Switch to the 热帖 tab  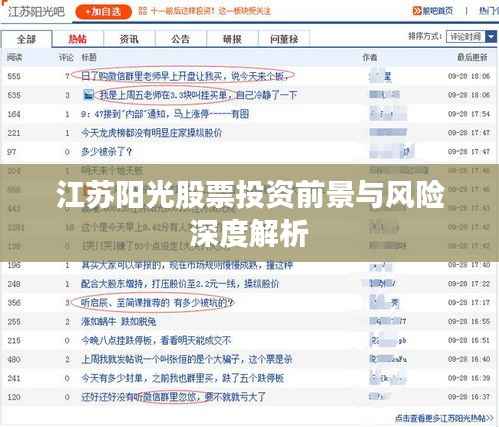point(78,39)
